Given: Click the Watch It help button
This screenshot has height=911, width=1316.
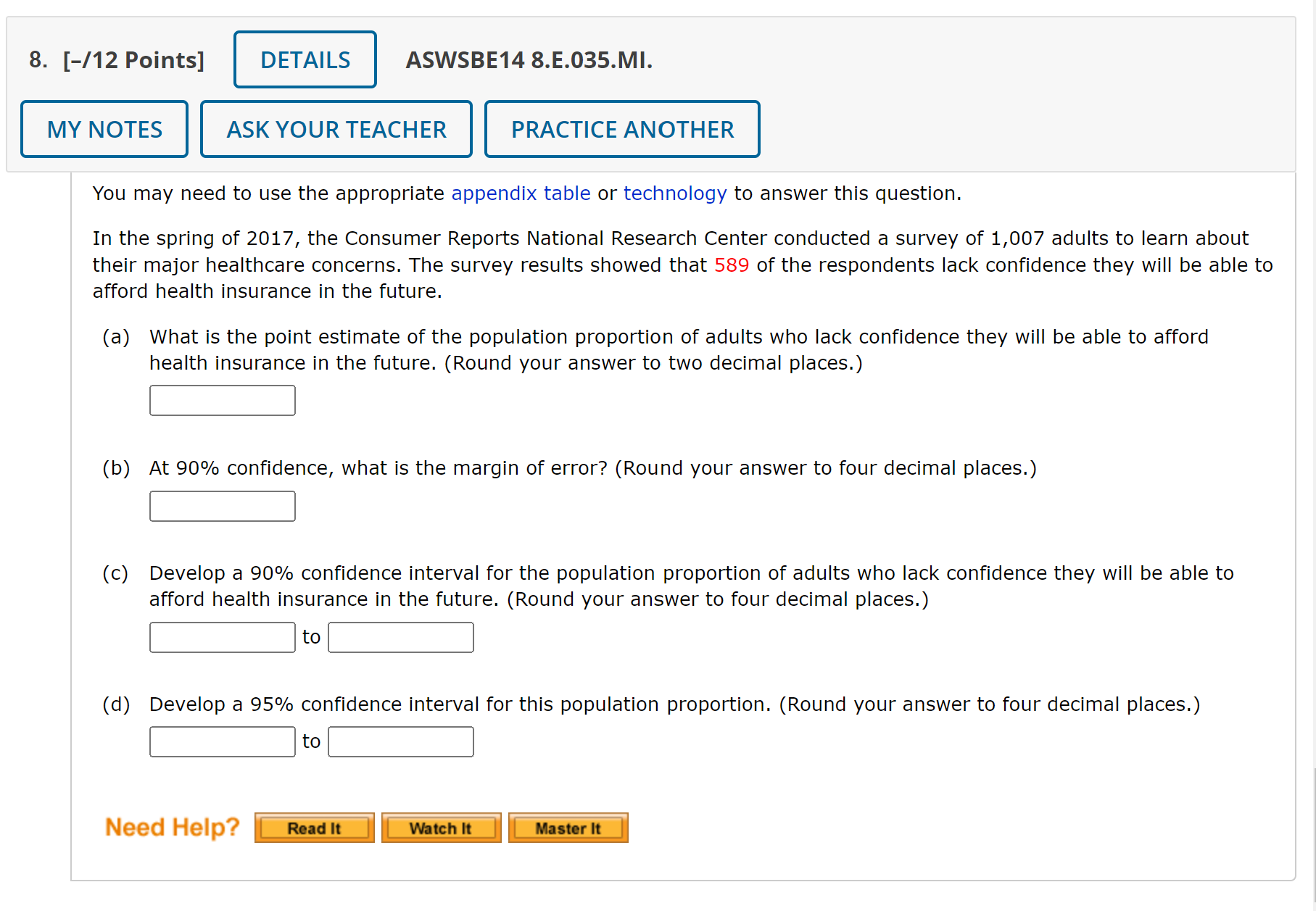Looking at the screenshot, I should [x=441, y=828].
